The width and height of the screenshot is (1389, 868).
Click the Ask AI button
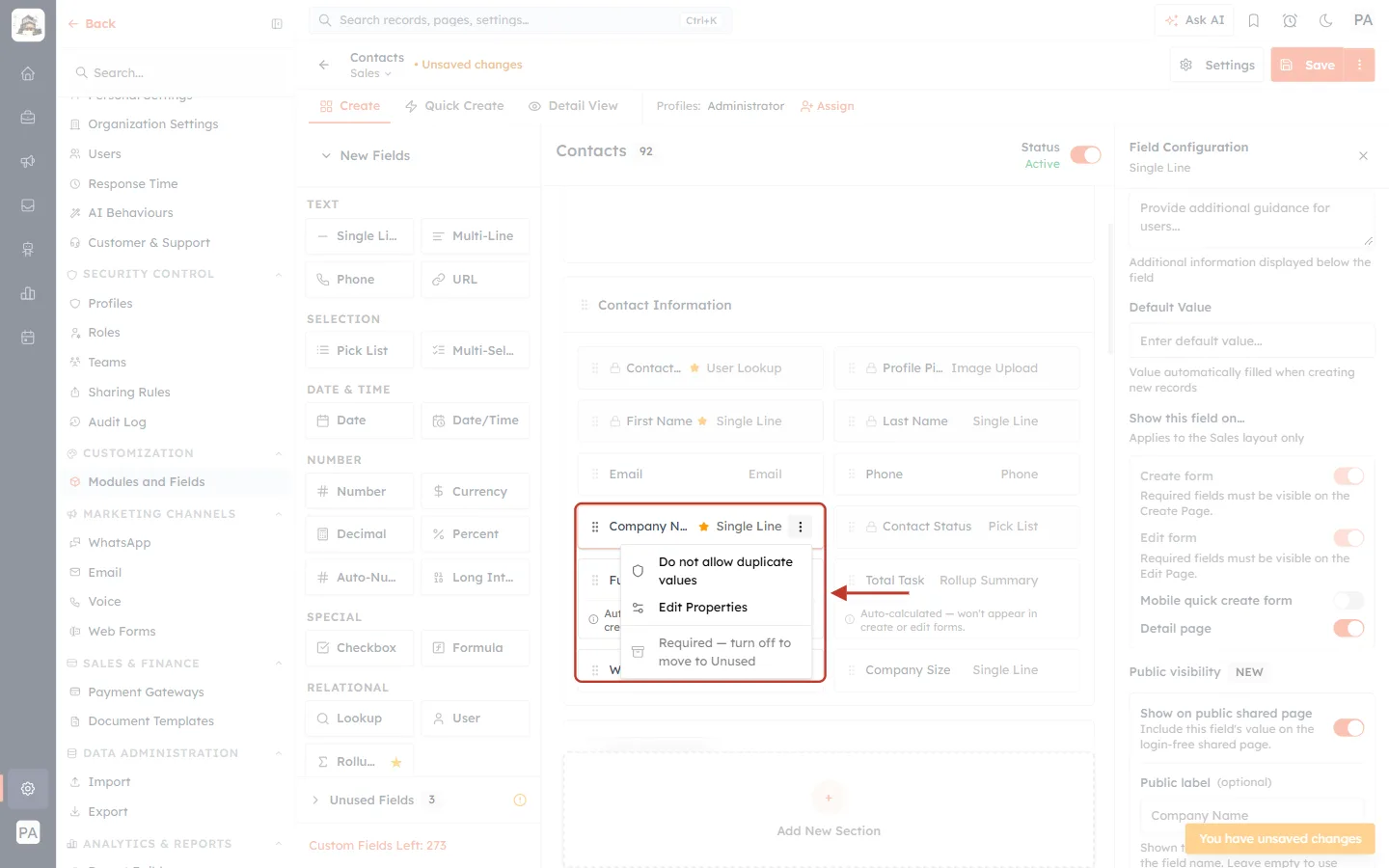pyautogui.click(x=1194, y=20)
